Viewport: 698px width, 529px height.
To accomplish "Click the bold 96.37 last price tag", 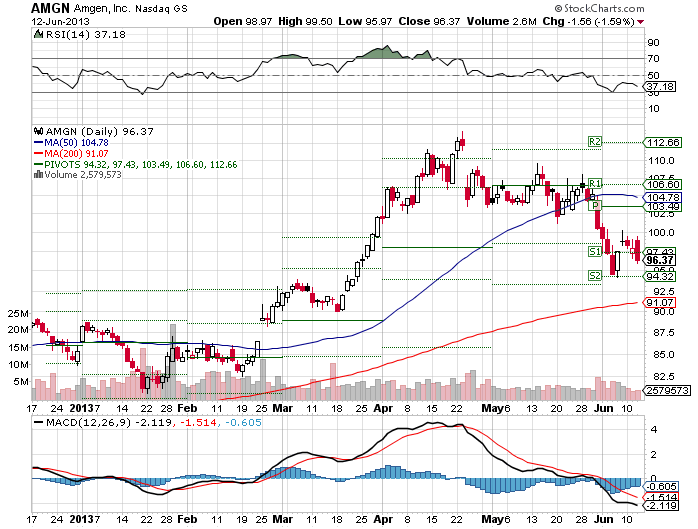I will 660,260.
